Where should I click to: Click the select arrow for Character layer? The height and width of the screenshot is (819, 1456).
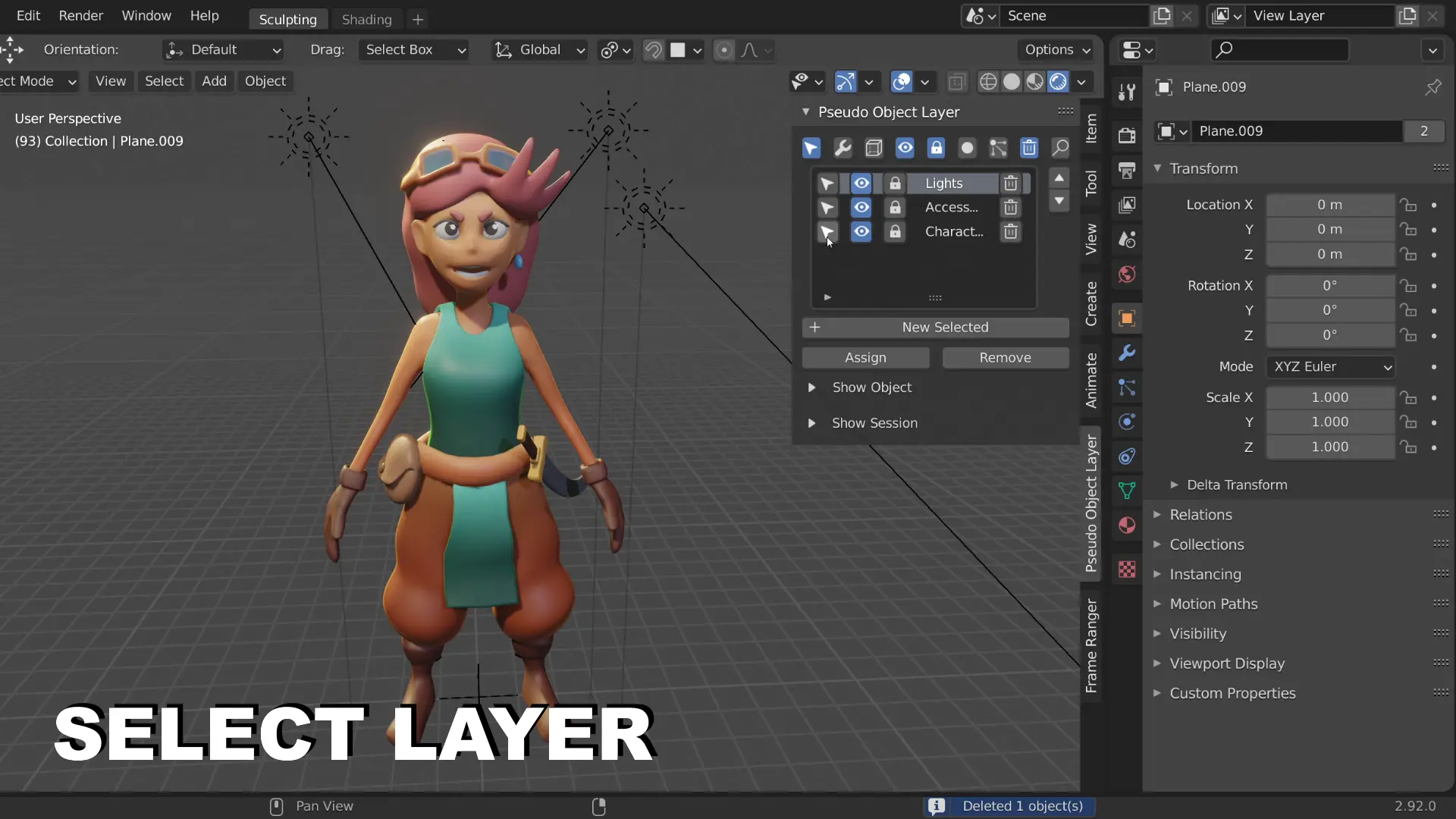point(827,231)
